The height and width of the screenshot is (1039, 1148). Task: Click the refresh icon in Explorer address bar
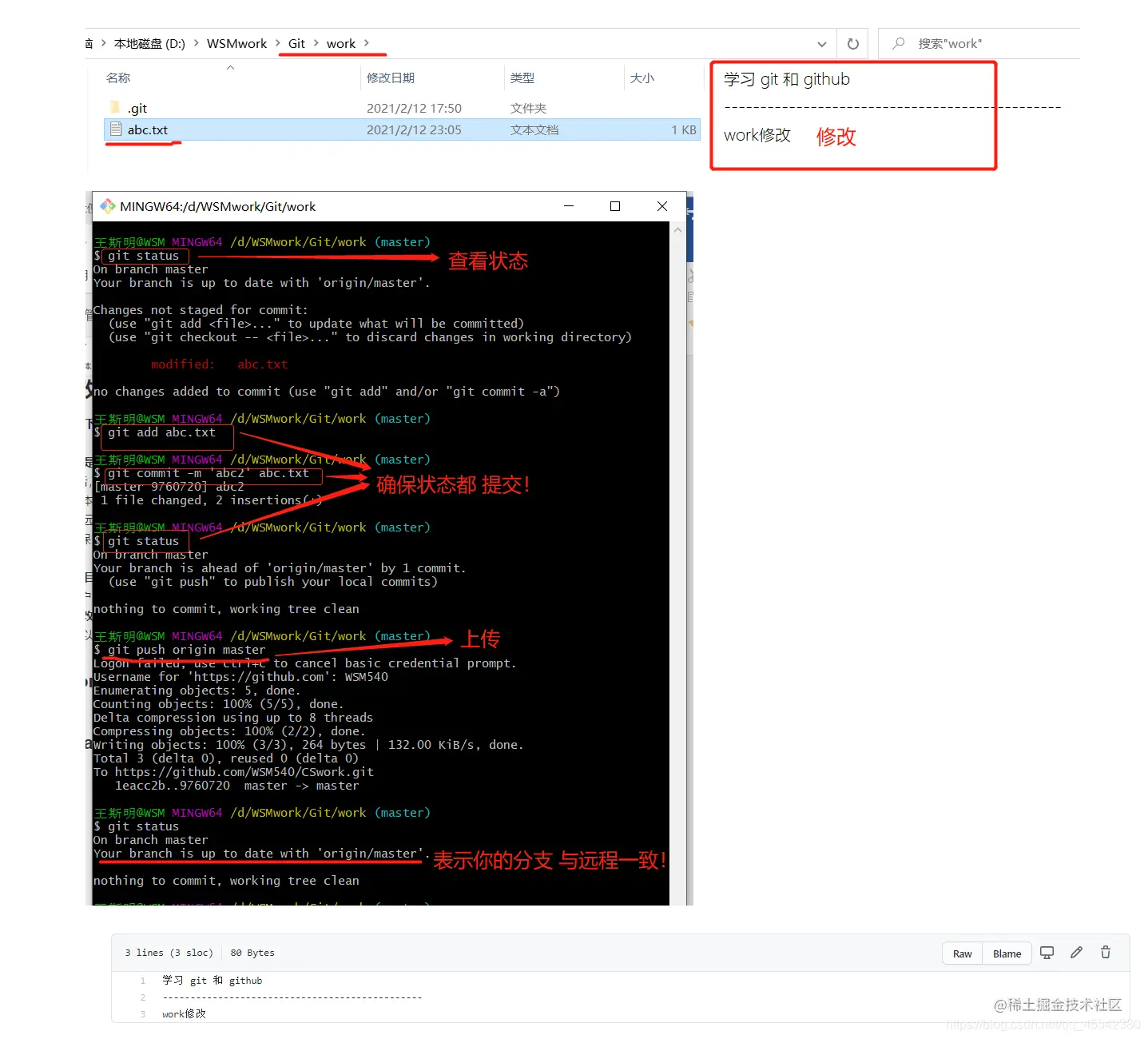click(852, 44)
